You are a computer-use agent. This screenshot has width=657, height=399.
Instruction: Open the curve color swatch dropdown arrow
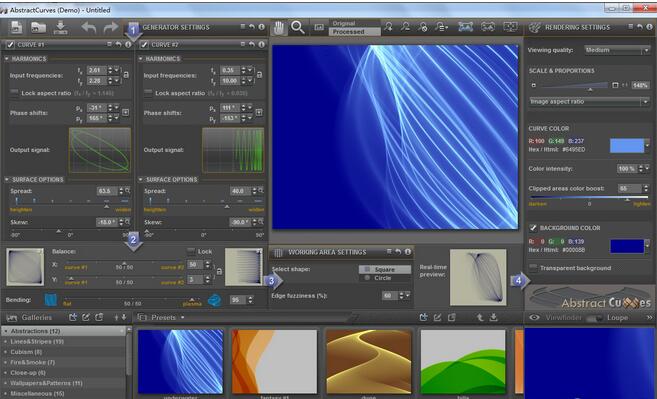[x=647, y=145]
